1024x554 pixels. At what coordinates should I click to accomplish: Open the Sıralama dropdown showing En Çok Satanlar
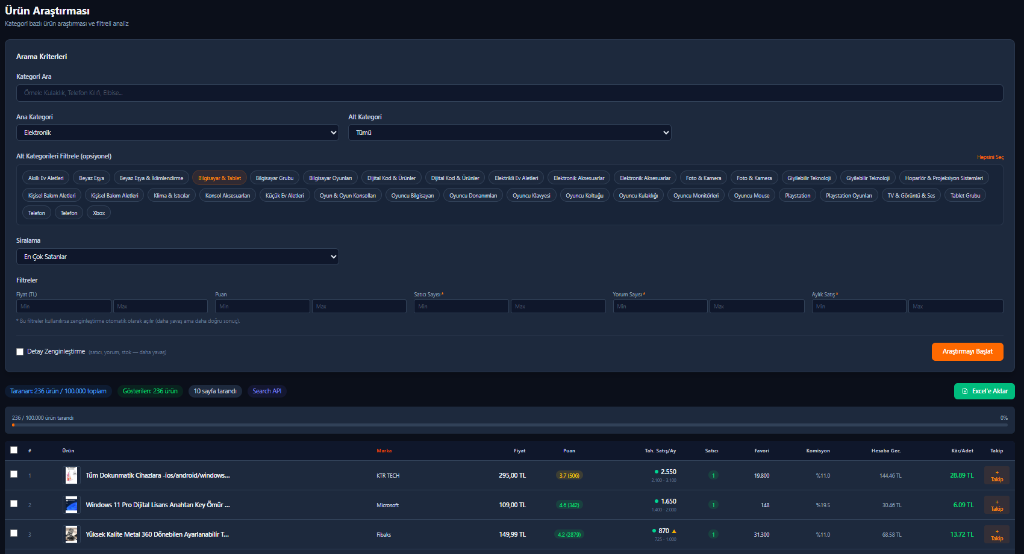[x=177, y=257]
